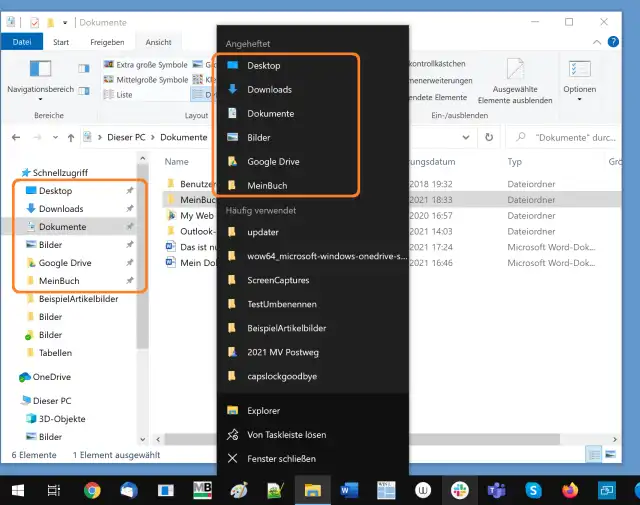Toggle the pin next to MeinBuch
Image resolution: width=640 pixels, height=505 pixels.
click(x=129, y=281)
